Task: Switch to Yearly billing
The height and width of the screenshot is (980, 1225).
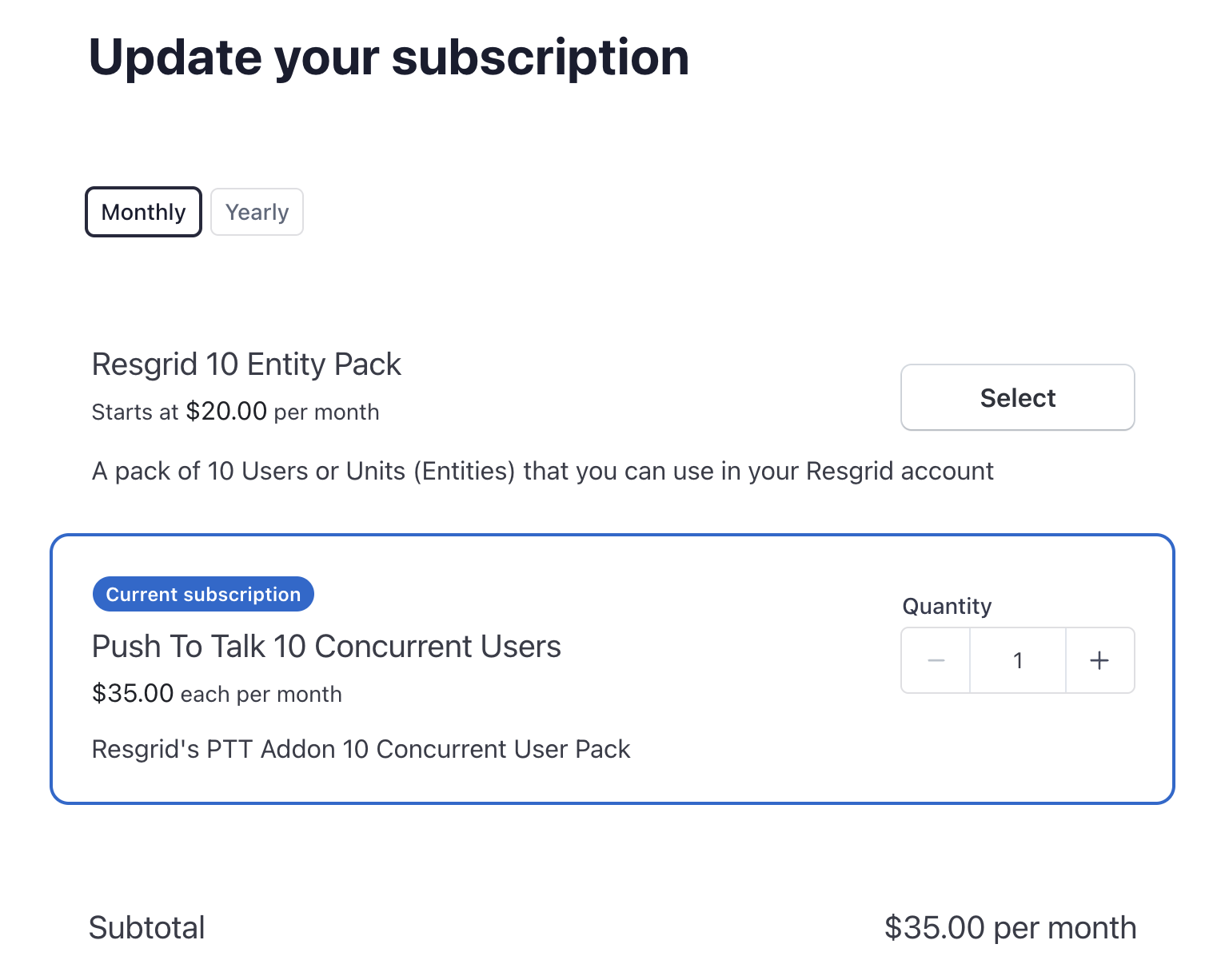Action: coord(257,212)
